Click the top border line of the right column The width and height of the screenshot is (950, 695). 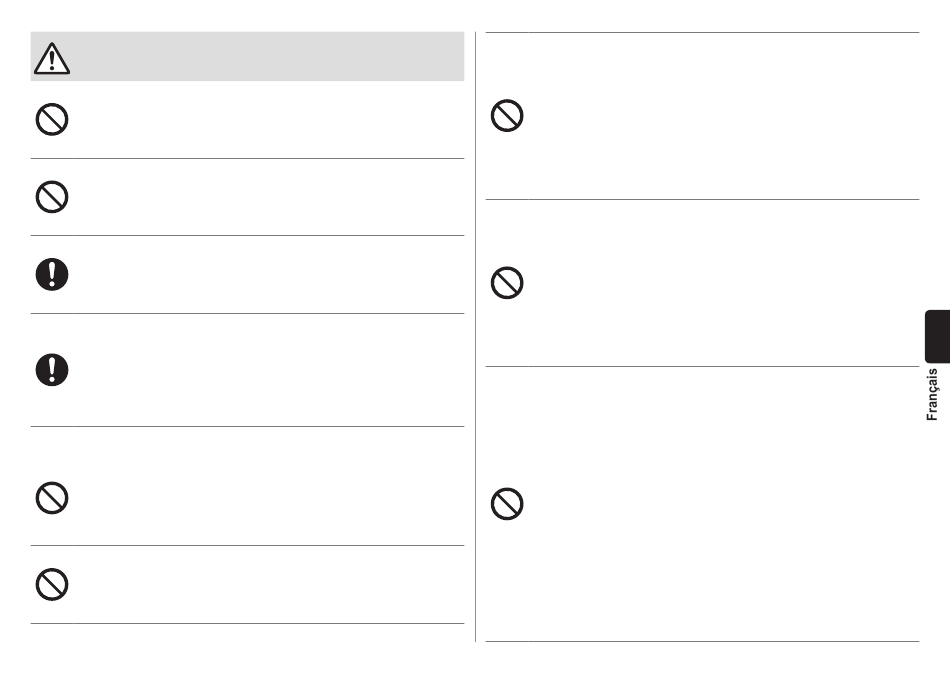[702, 32]
